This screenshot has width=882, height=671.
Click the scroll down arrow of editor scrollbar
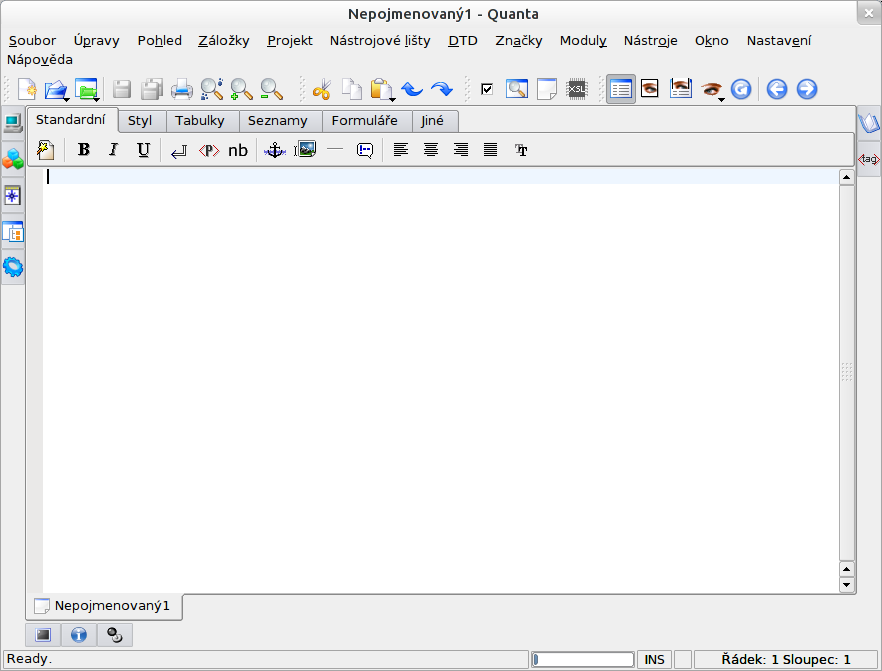coord(847,584)
